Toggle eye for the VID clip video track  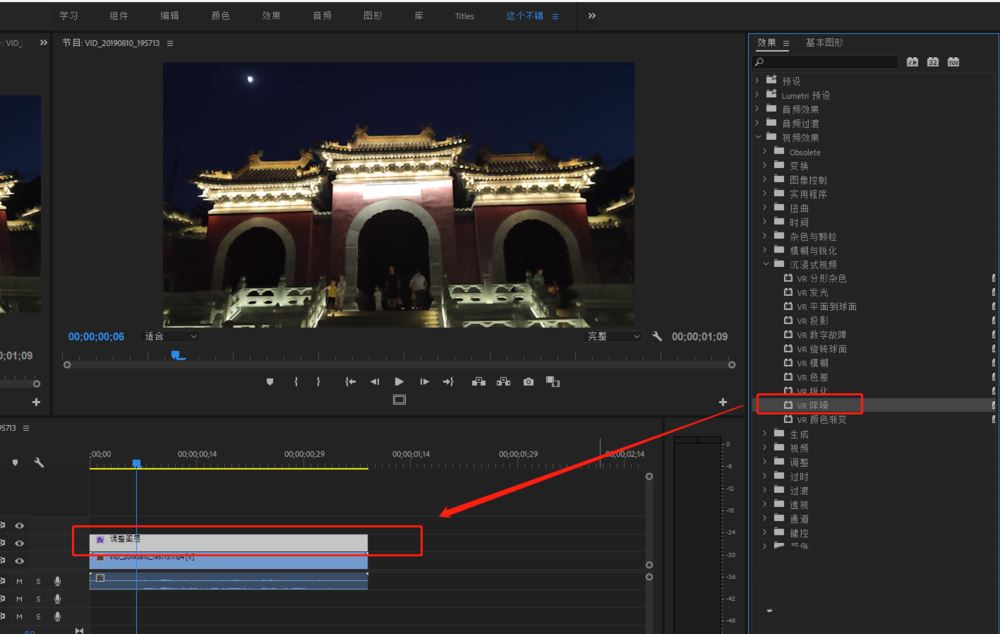20,561
